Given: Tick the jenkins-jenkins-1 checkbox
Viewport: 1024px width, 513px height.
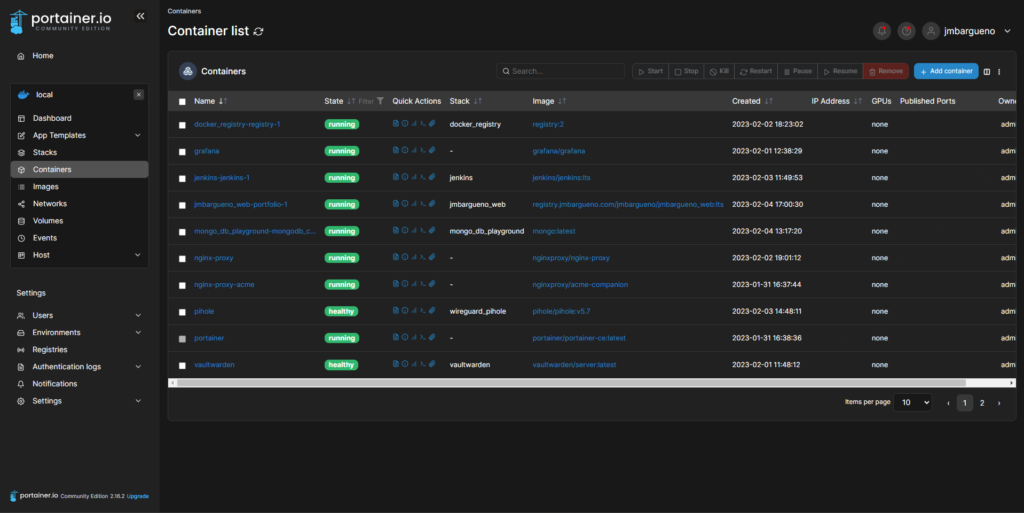Looking at the screenshot, I should pyautogui.click(x=182, y=178).
